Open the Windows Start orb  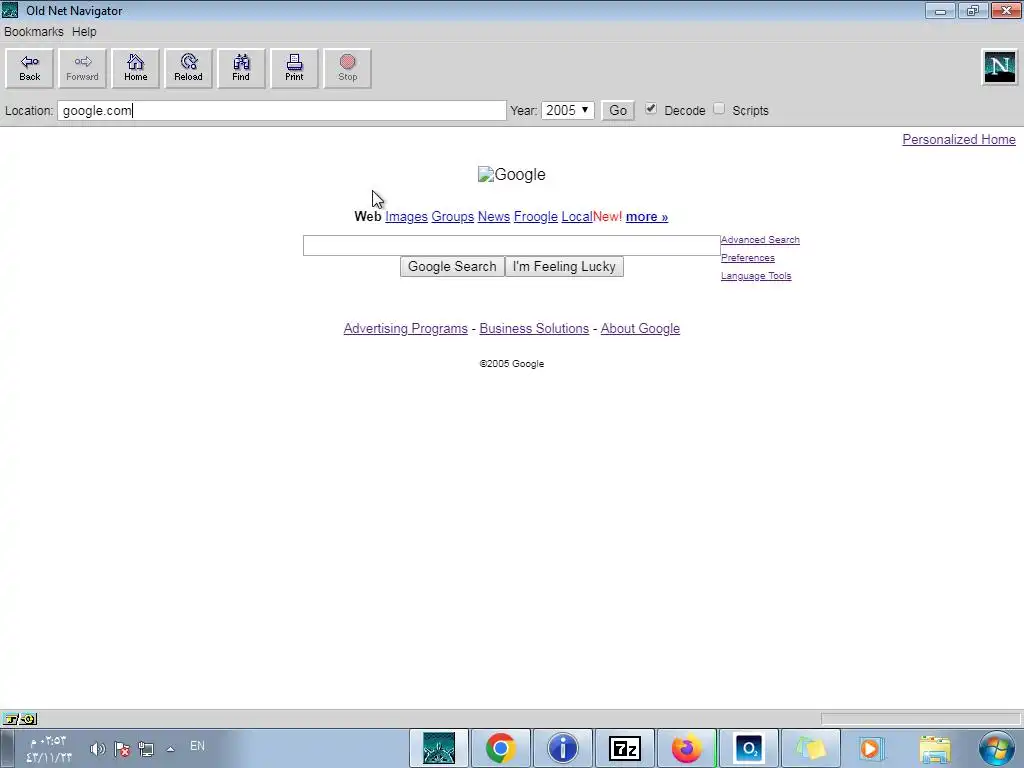pyautogui.click(x=997, y=748)
